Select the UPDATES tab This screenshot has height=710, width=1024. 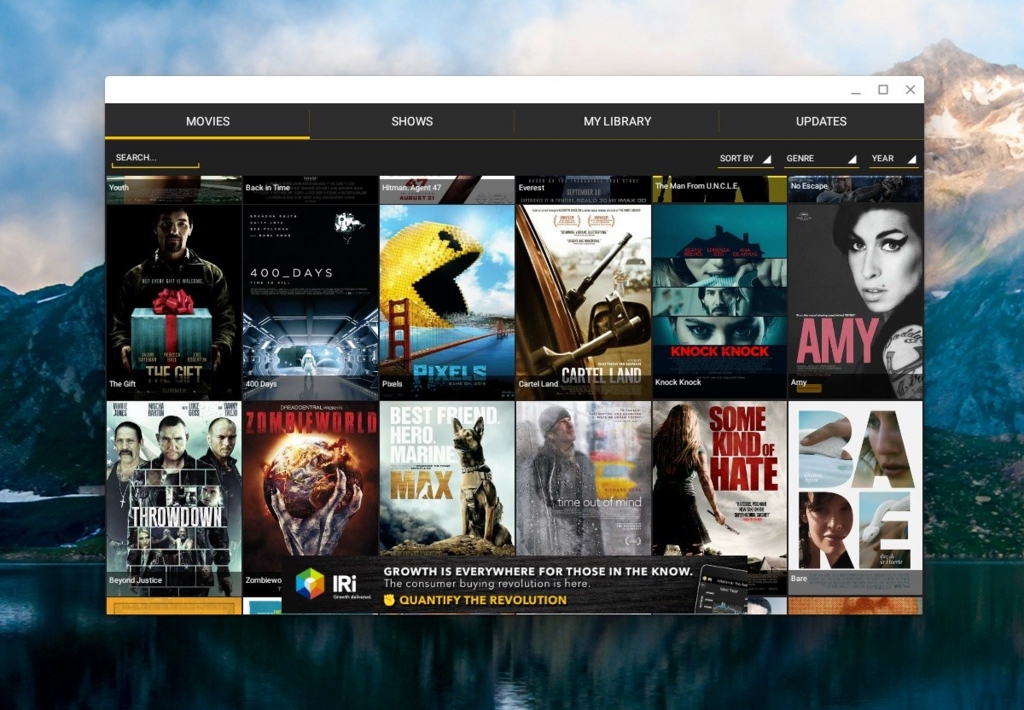click(820, 121)
